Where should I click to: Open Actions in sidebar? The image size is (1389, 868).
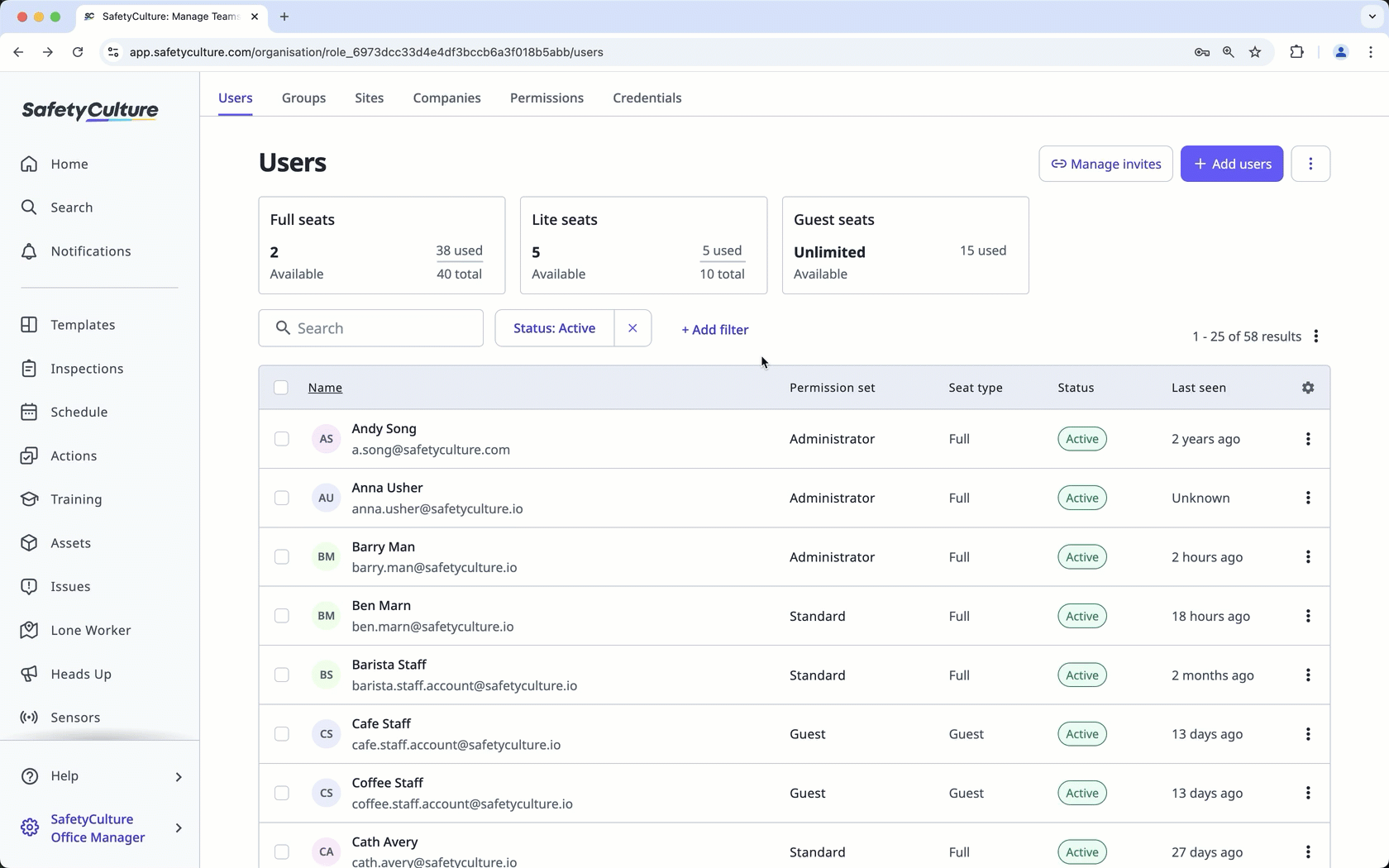point(59,455)
